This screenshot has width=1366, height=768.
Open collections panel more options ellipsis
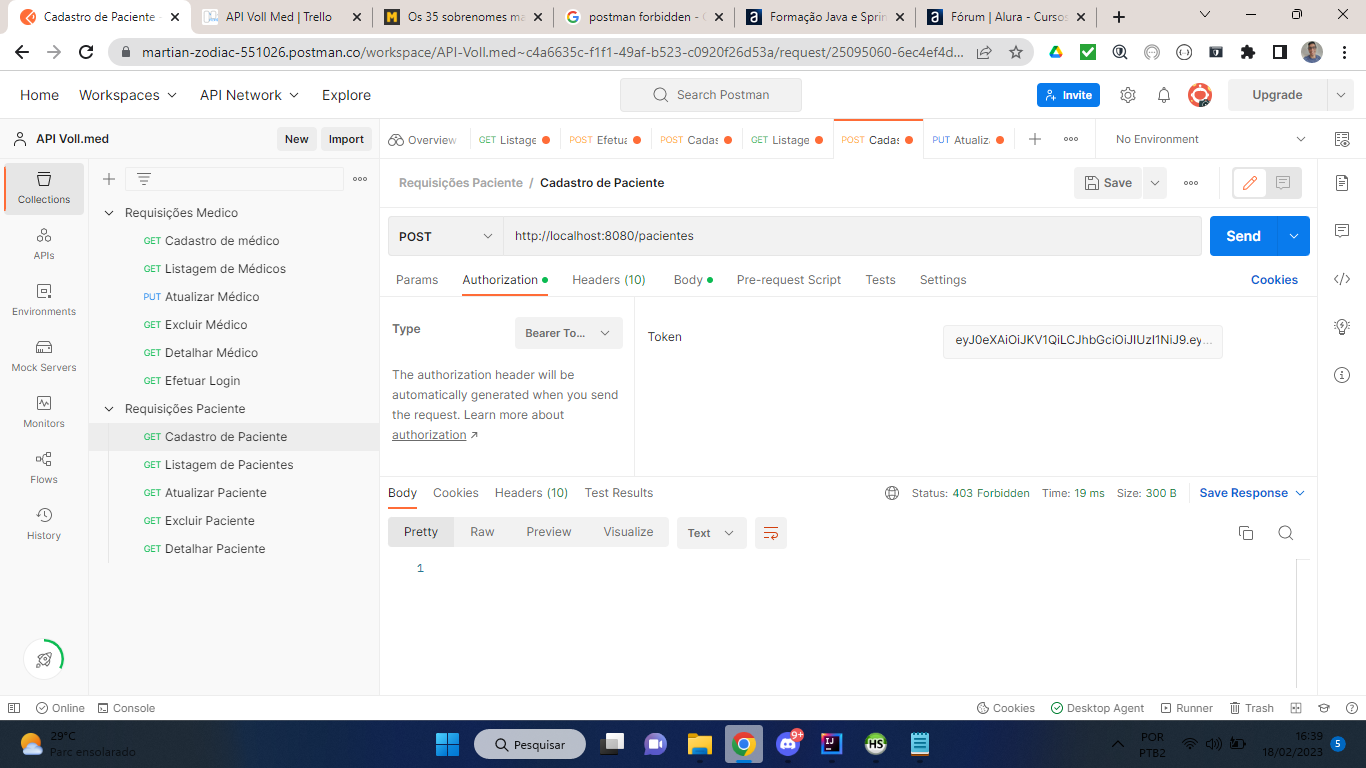[x=360, y=179]
